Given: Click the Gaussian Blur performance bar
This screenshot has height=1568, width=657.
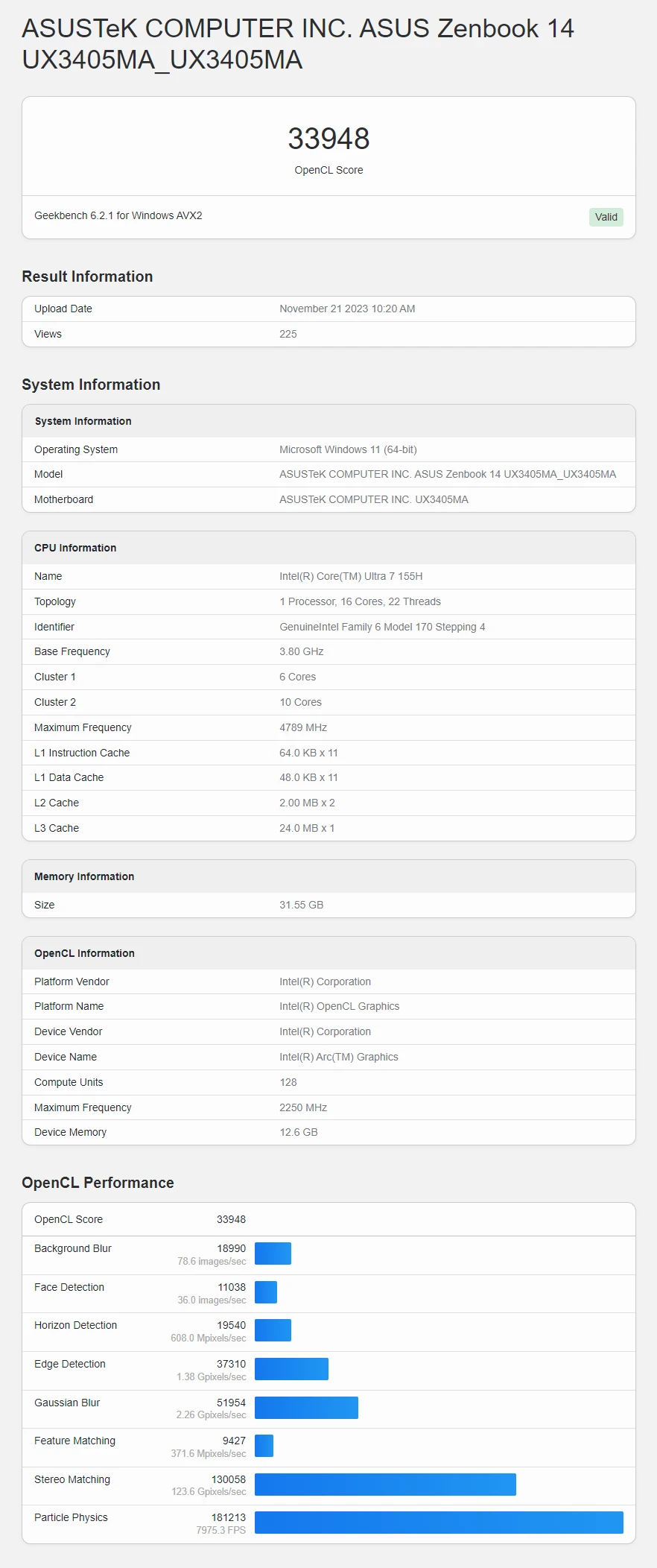Looking at the screenshot, I should 306,1408.
